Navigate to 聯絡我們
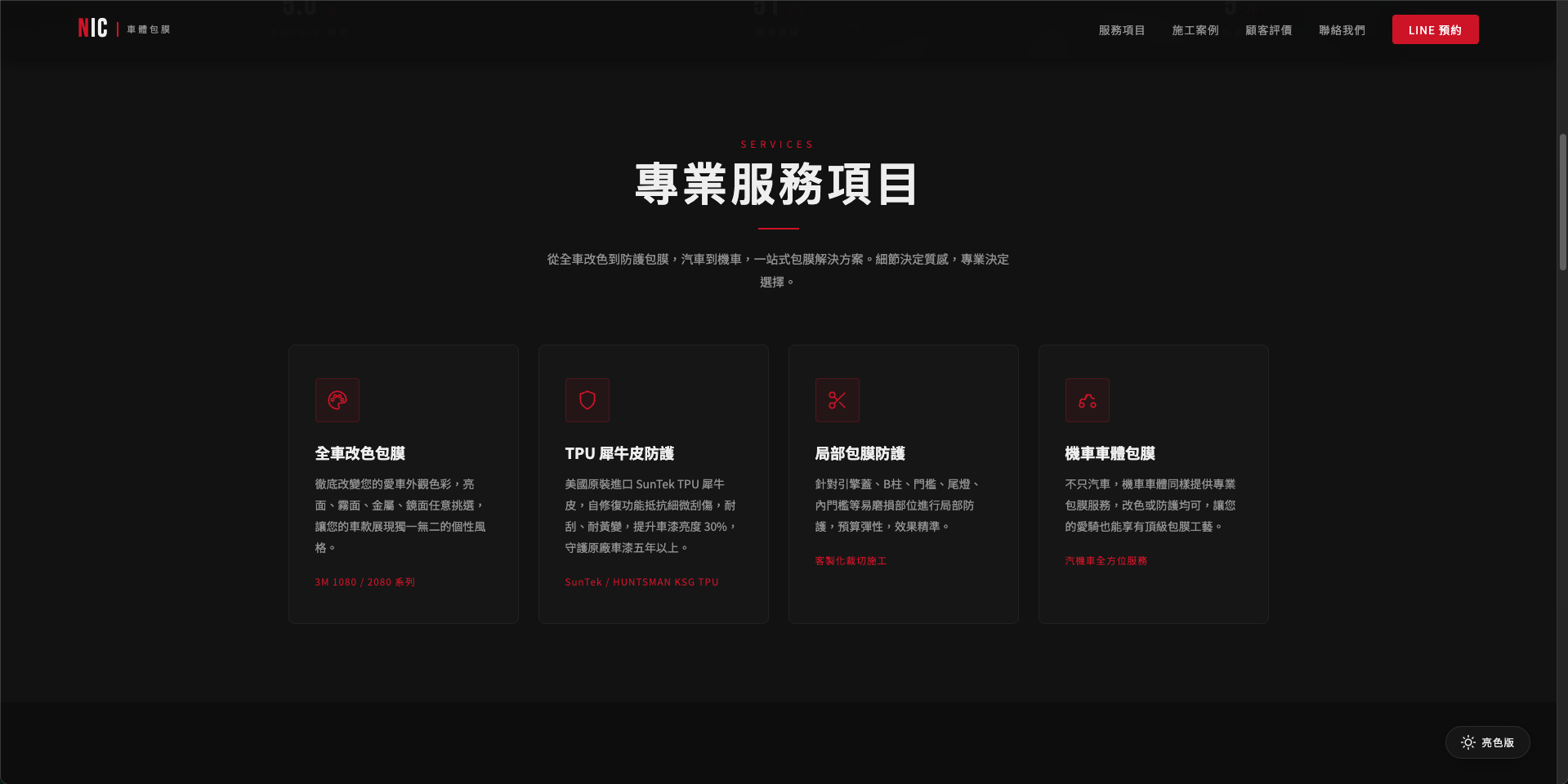 1342,30
